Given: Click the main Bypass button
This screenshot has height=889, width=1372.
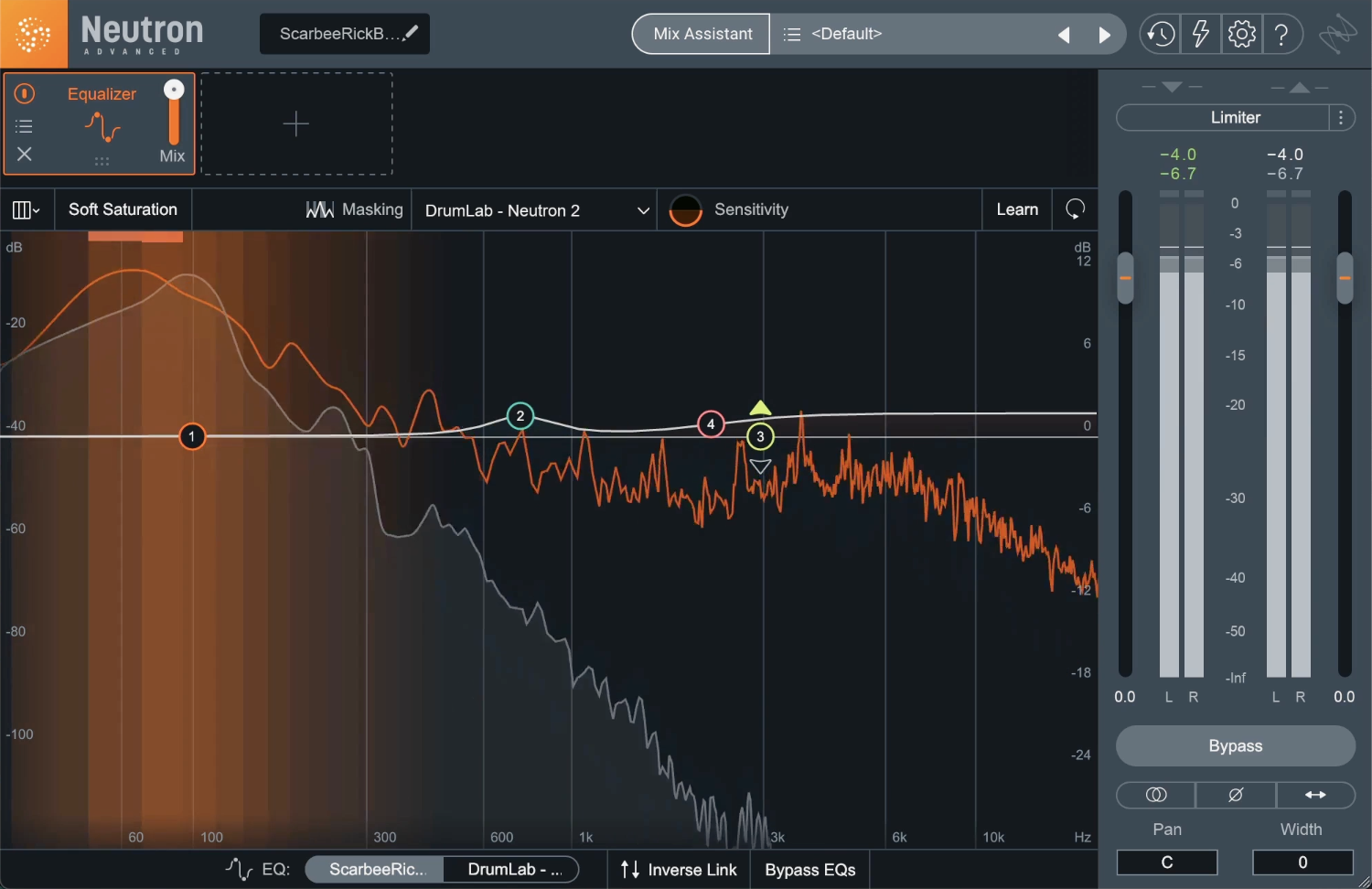Looking at the screenshot, I should click(1236, 745).
